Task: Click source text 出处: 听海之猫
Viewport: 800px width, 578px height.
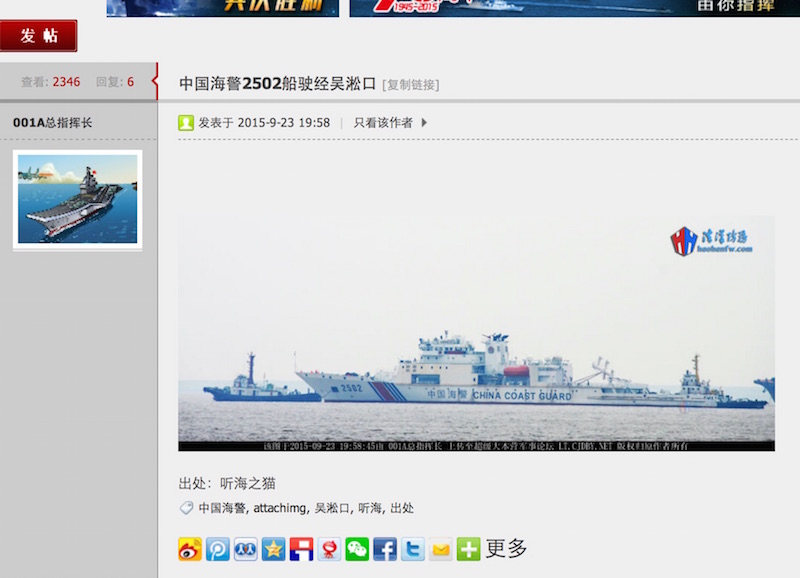Action: [227, 483]
